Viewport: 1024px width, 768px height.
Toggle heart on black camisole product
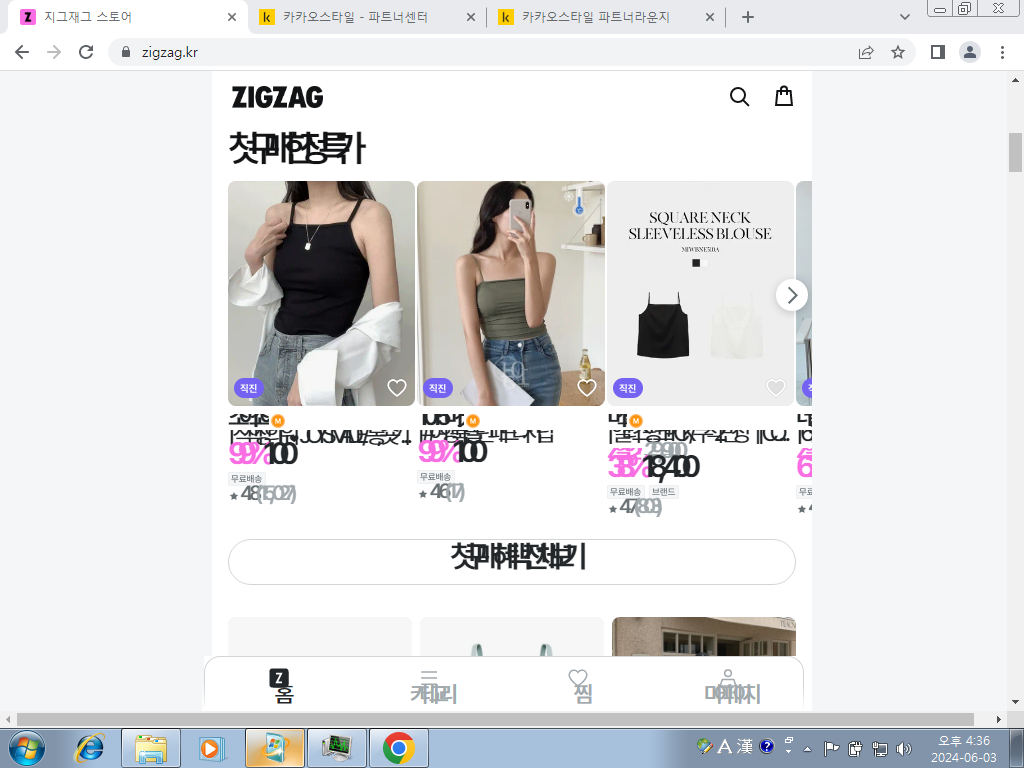tap(397, 388)
